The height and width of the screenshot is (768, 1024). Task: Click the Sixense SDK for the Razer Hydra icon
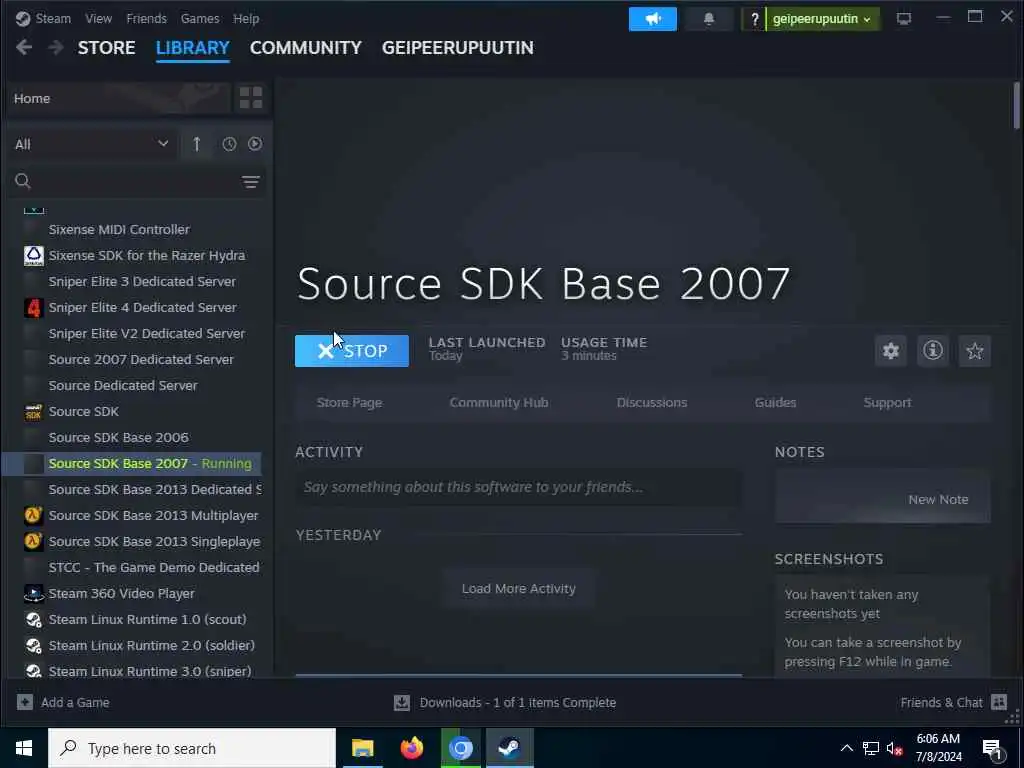[x=33, y=255]
